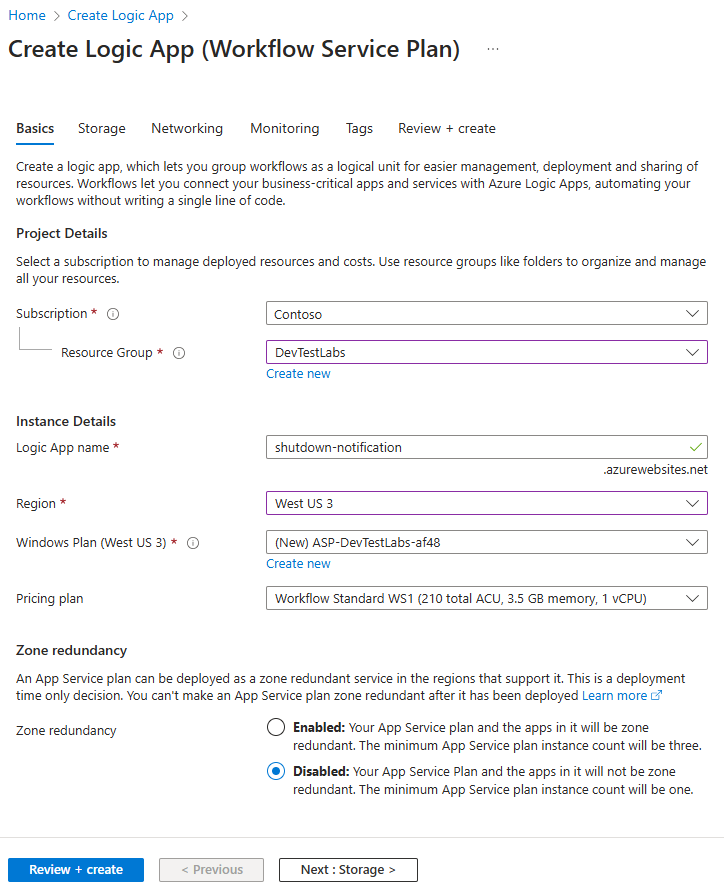The height and width of the screenshot is (892, 724).
Task: Enable zone redundancy with the Enabled radio button
Action: point(276,727)
